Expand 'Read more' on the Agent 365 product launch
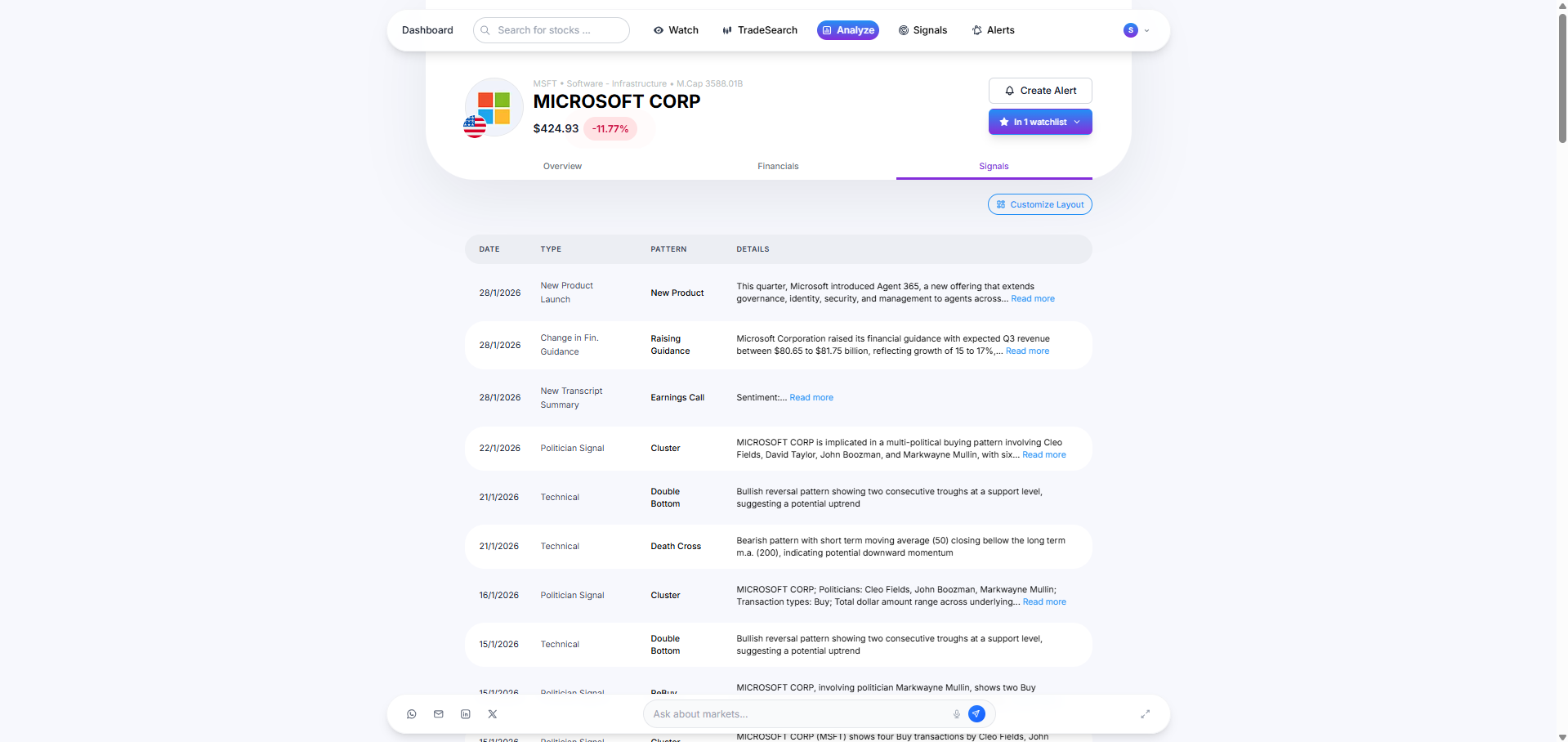 click(x=1032, y=299)
